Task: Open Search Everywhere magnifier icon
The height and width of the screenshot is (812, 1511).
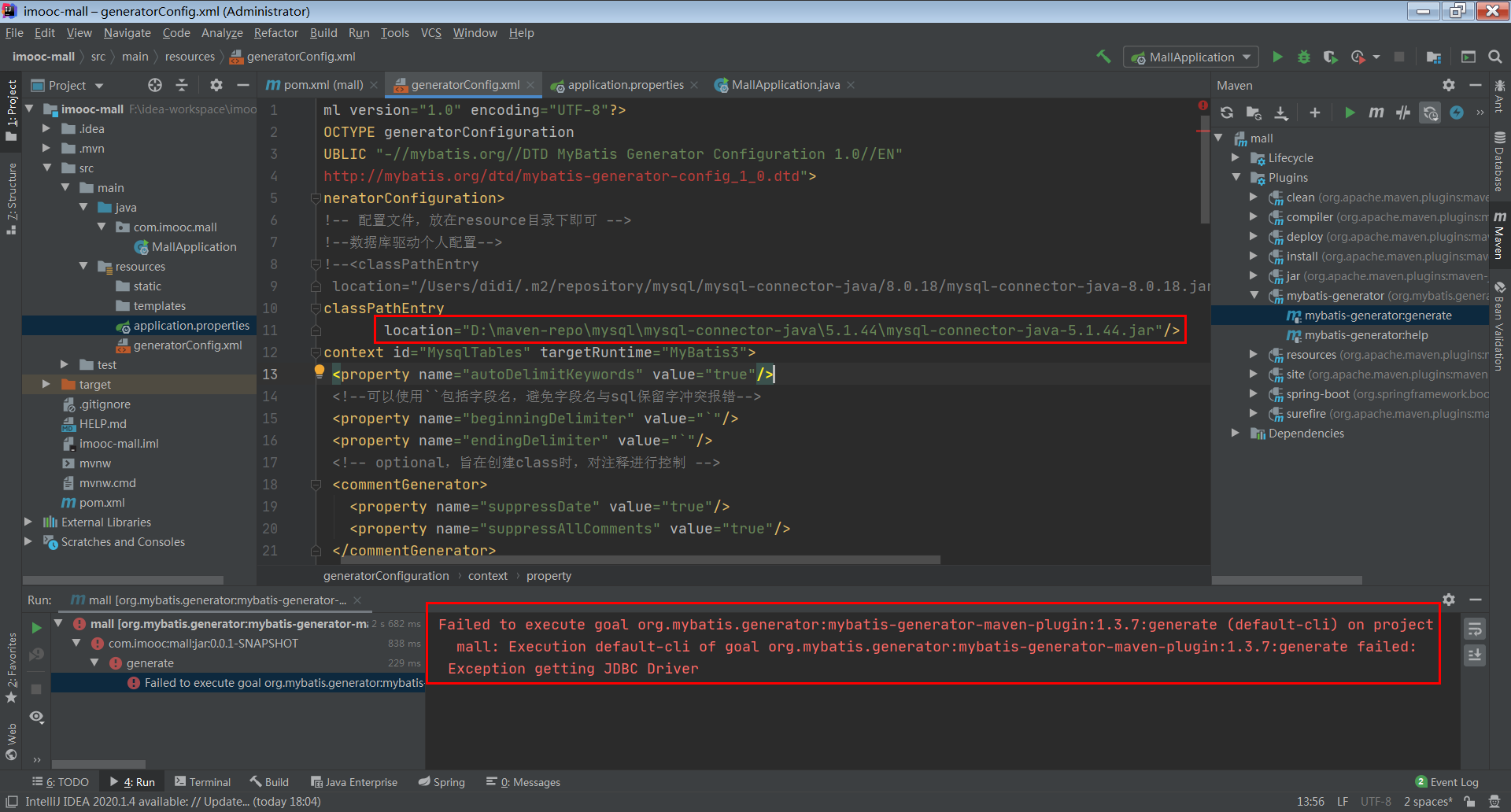Action: 1495,57
